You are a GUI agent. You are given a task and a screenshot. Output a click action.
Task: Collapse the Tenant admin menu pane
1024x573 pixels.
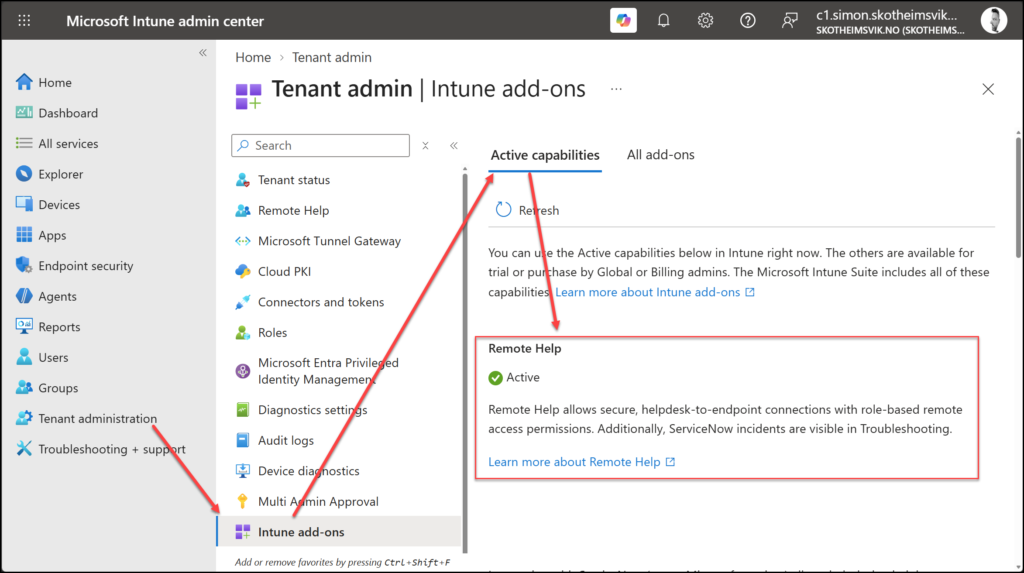tap(454, 146)
